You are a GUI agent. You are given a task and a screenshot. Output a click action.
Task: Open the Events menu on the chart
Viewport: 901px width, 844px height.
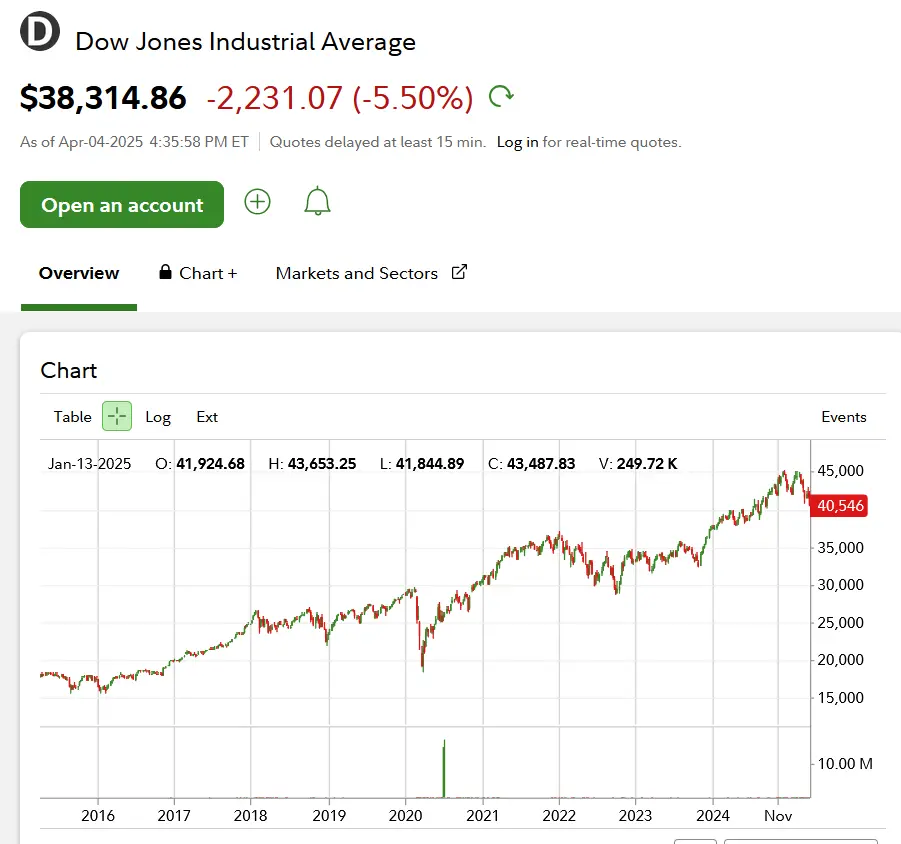point(843,417)
